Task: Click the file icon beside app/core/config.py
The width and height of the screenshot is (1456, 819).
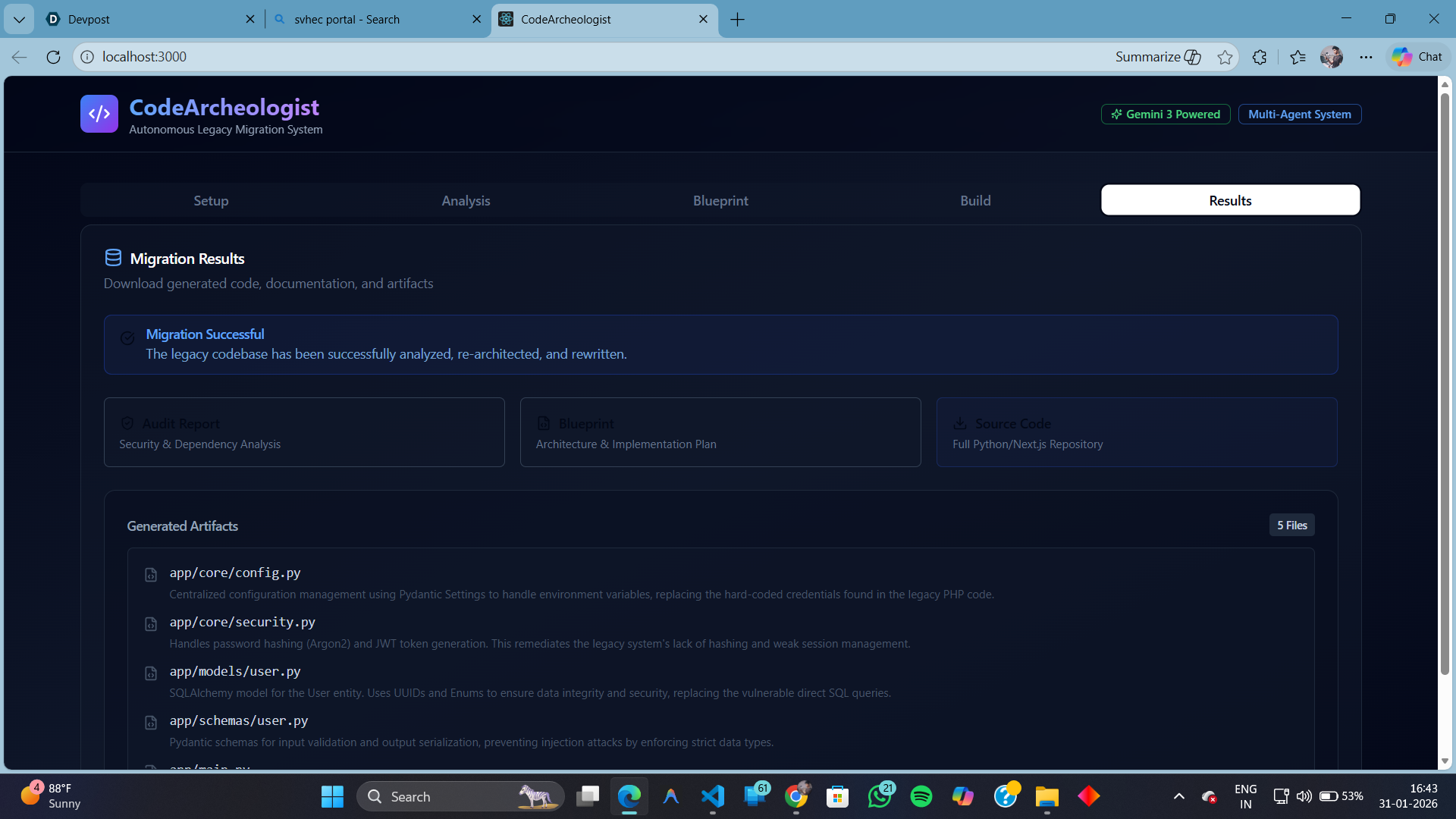Action: (x=151, y=575)
